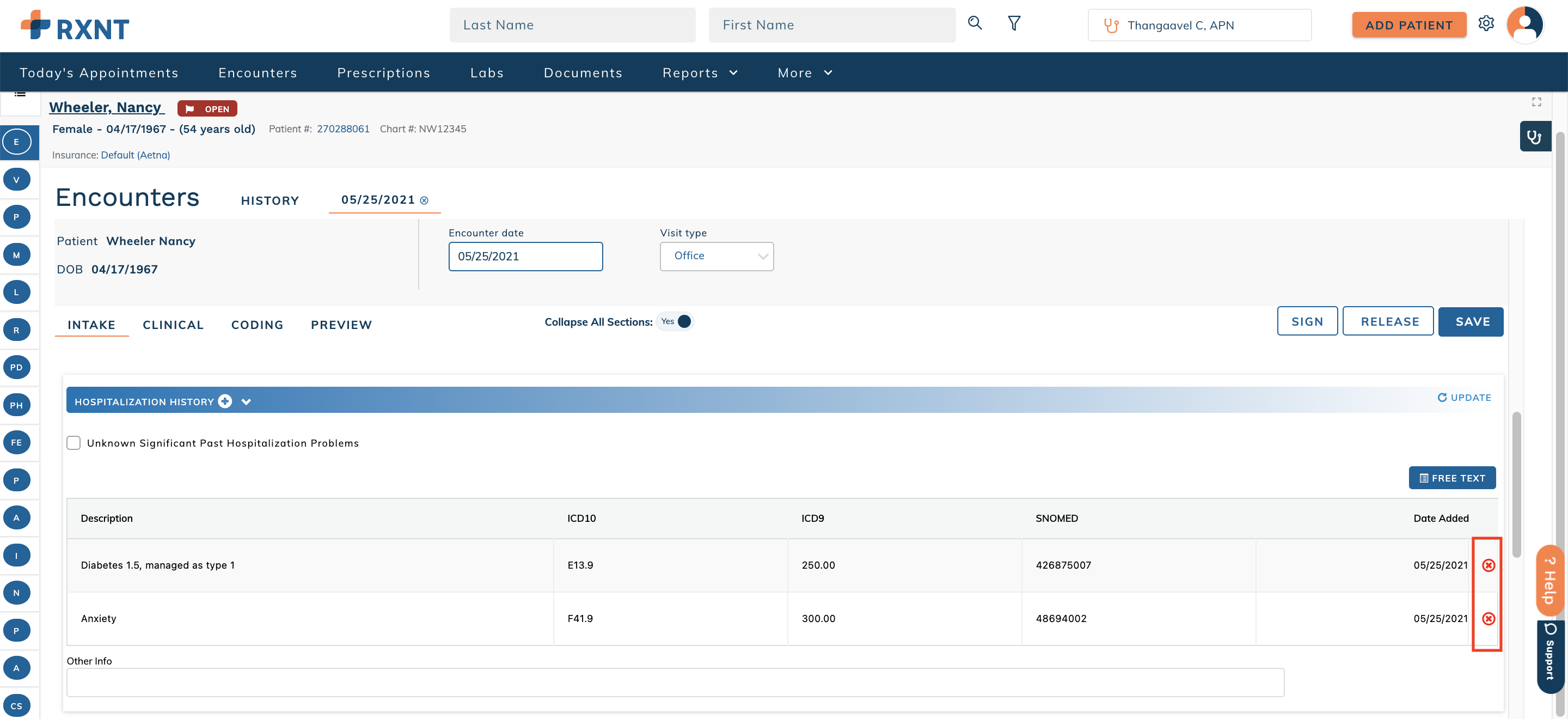
Task: Click the SAVE button
Action: [x=1471, y=321]
